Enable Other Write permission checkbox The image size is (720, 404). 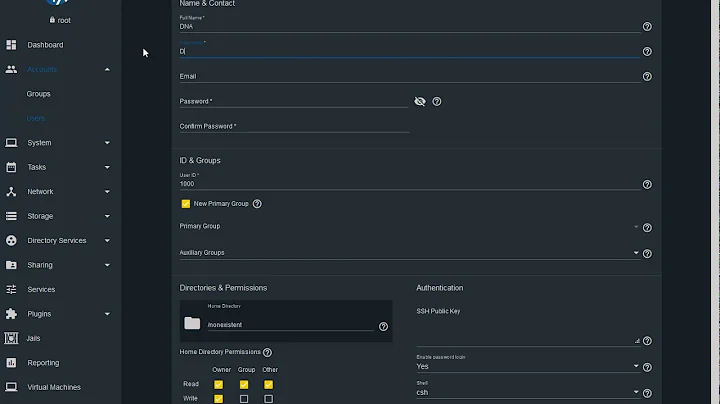tap(269, 399)
